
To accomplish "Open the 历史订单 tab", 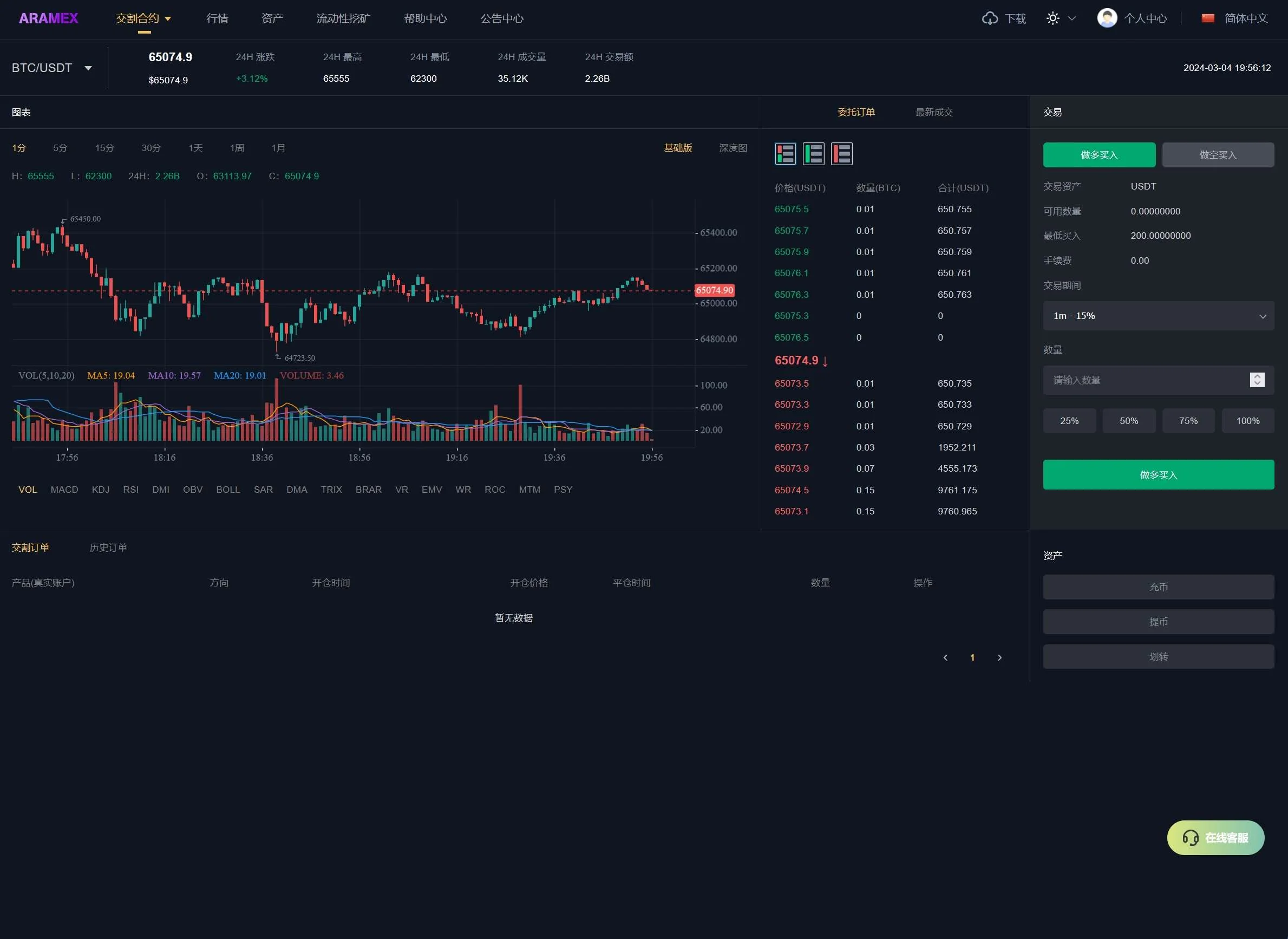I will pos(108,547).
